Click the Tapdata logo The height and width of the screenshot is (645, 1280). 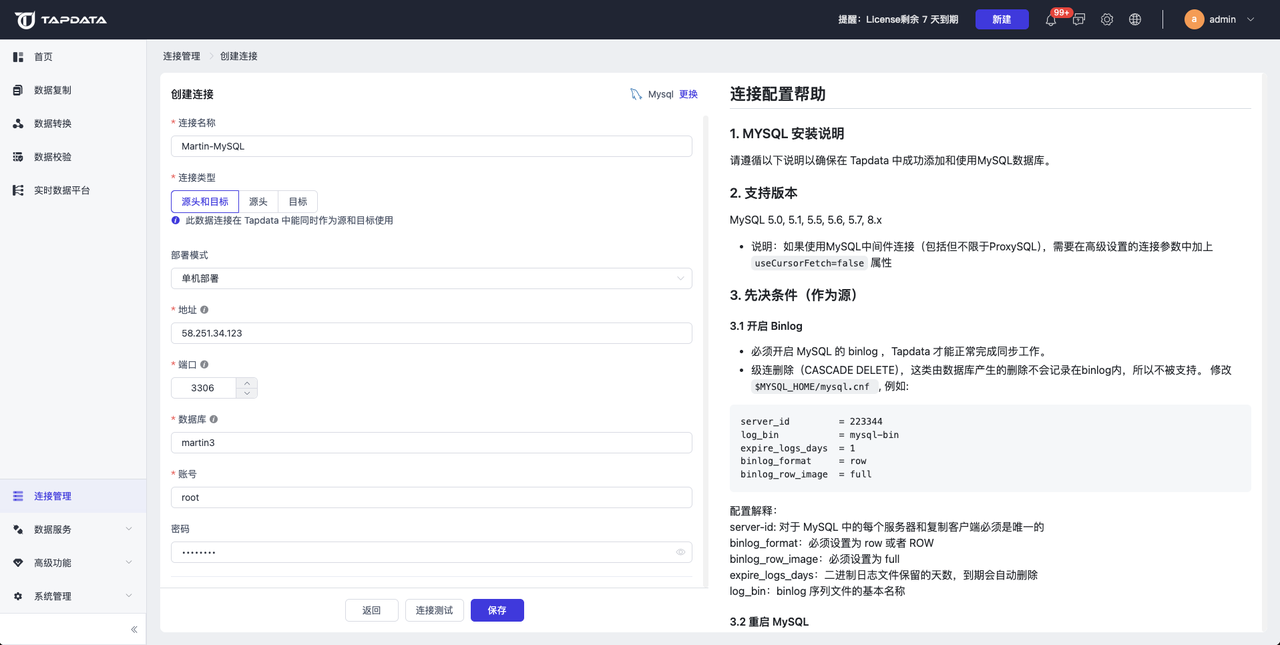pos(60,20)
